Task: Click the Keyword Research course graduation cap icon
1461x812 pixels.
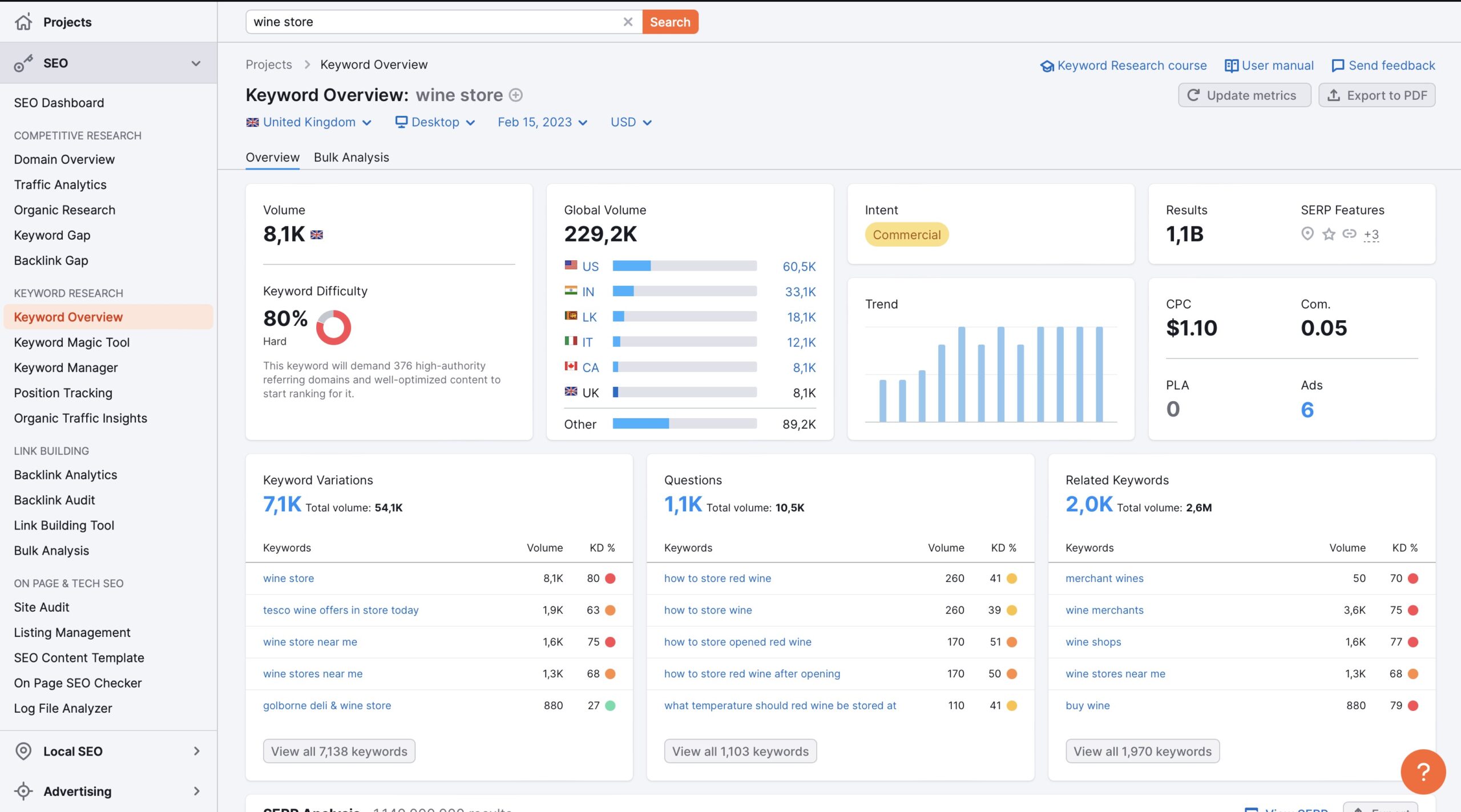Action: point(1047,66)
